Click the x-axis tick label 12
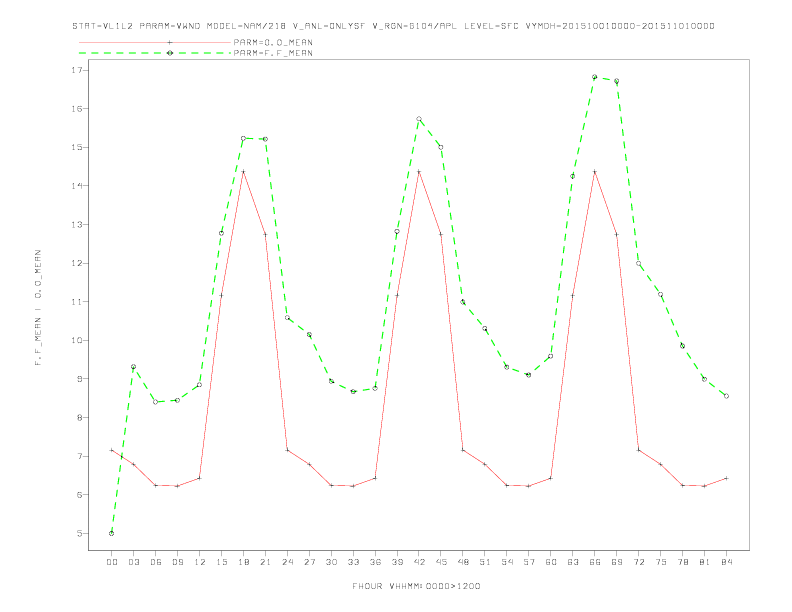This screenshot has width=792, height=612. point(200,562)
